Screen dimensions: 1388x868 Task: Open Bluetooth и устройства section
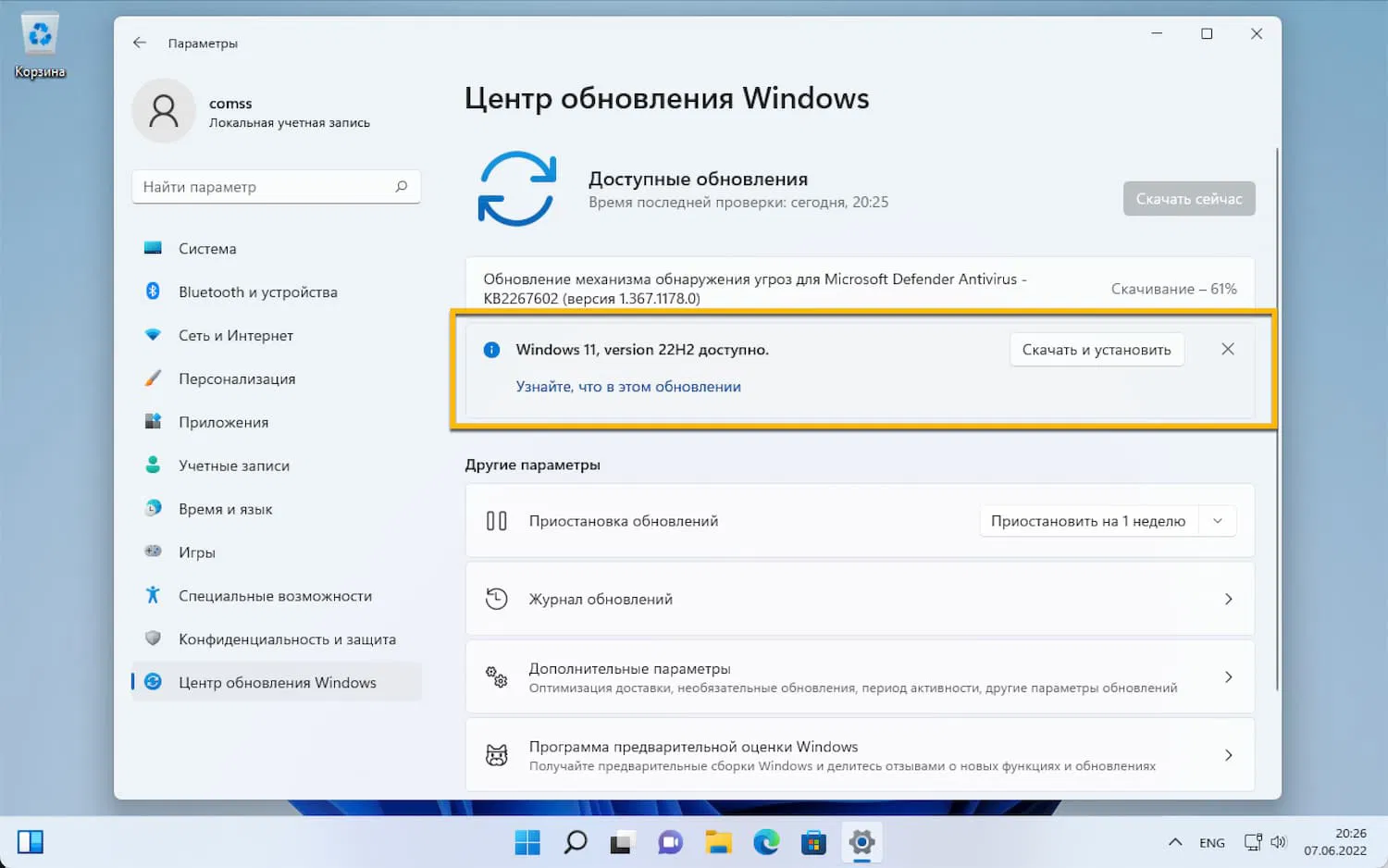277,291
